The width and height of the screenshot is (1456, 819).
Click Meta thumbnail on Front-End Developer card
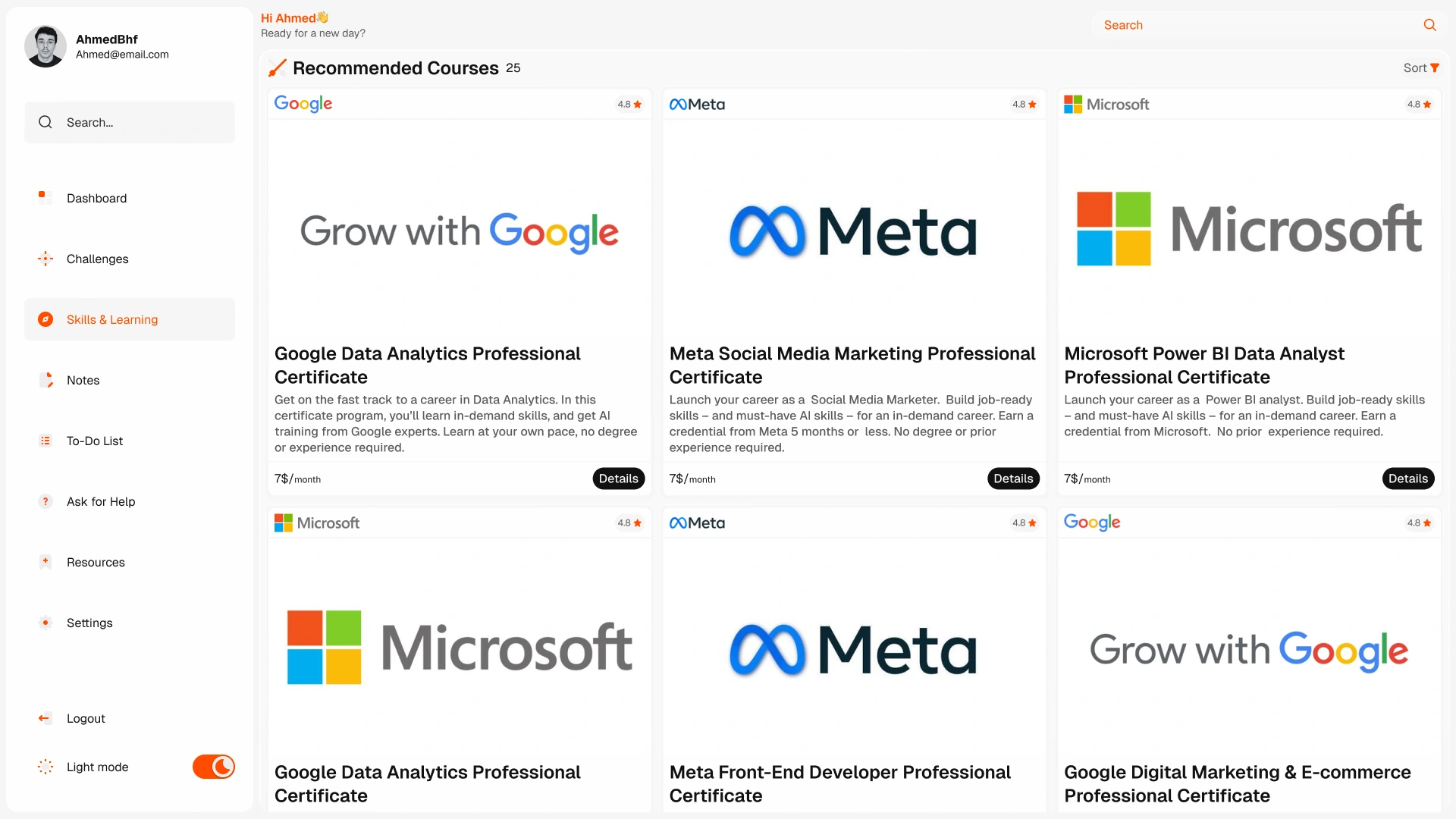[x=854, y=648]
